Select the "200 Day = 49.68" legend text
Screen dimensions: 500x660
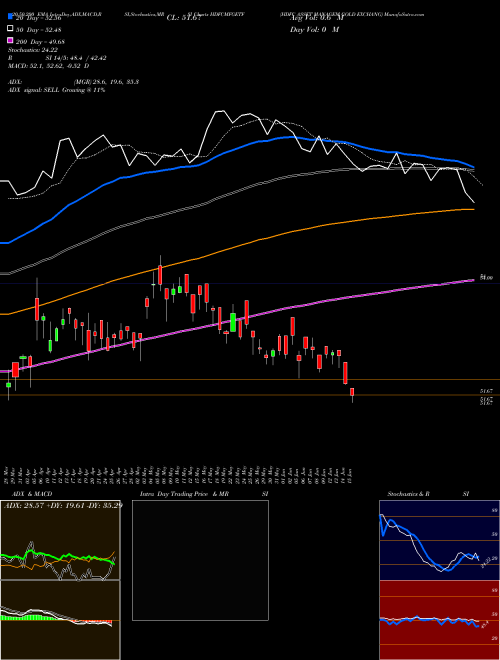tap(40, 41)
